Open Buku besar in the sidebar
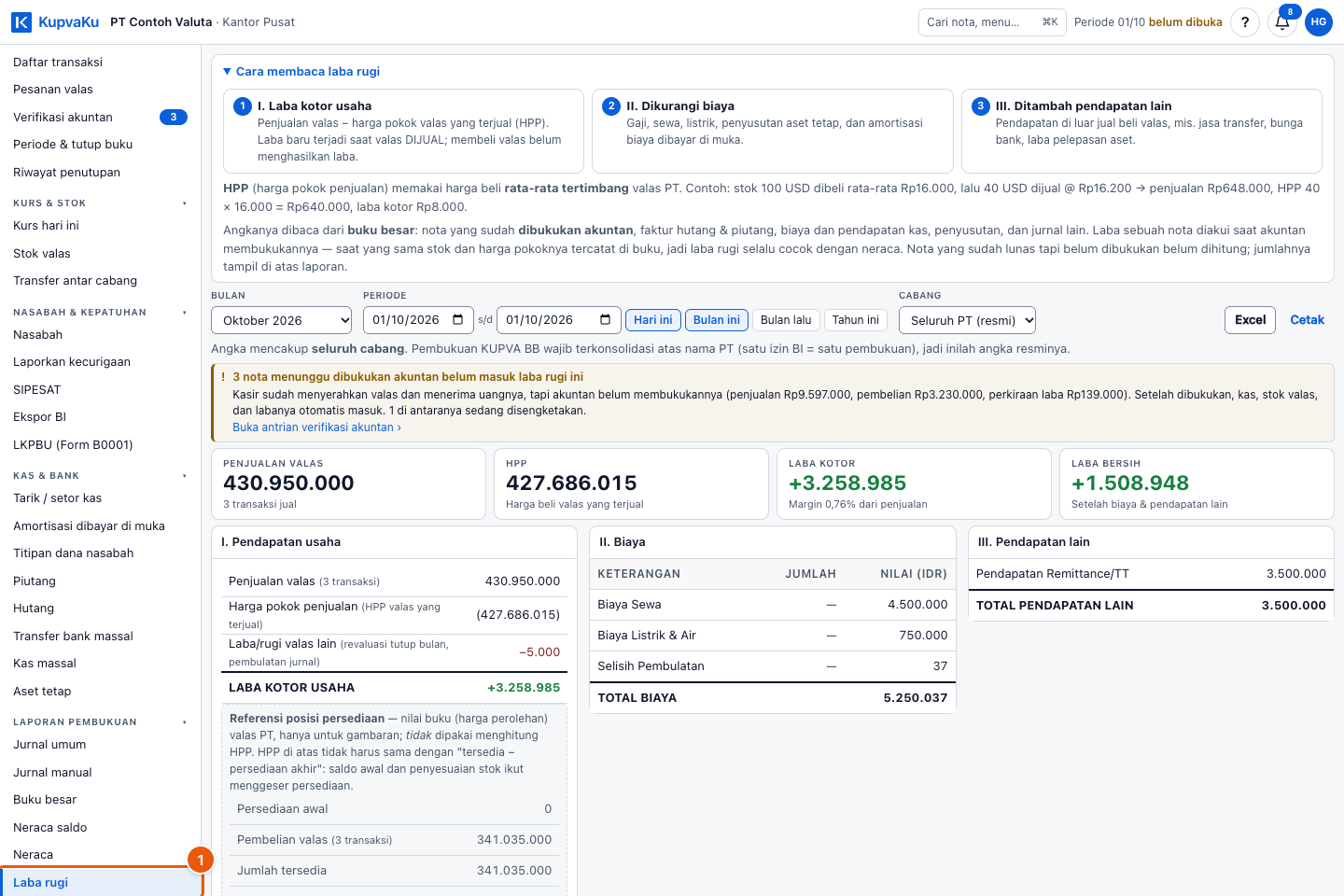The image size is (1344, 896). click(x=100, y=799)
